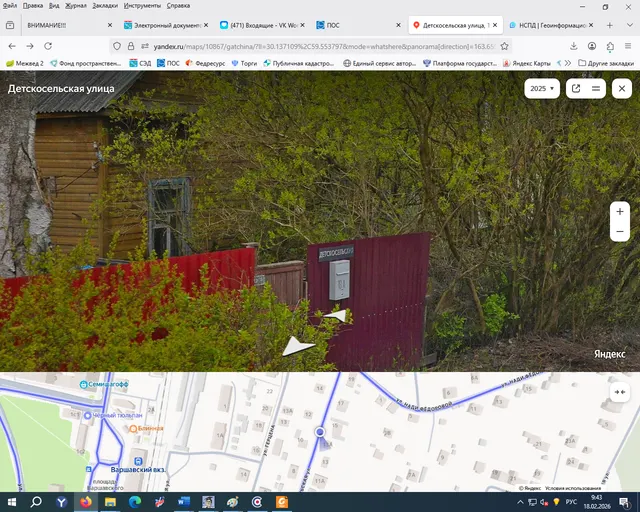640x512 pixels.
Task: Open the Федресурс bookmark
Action: (x=205, y=63)
